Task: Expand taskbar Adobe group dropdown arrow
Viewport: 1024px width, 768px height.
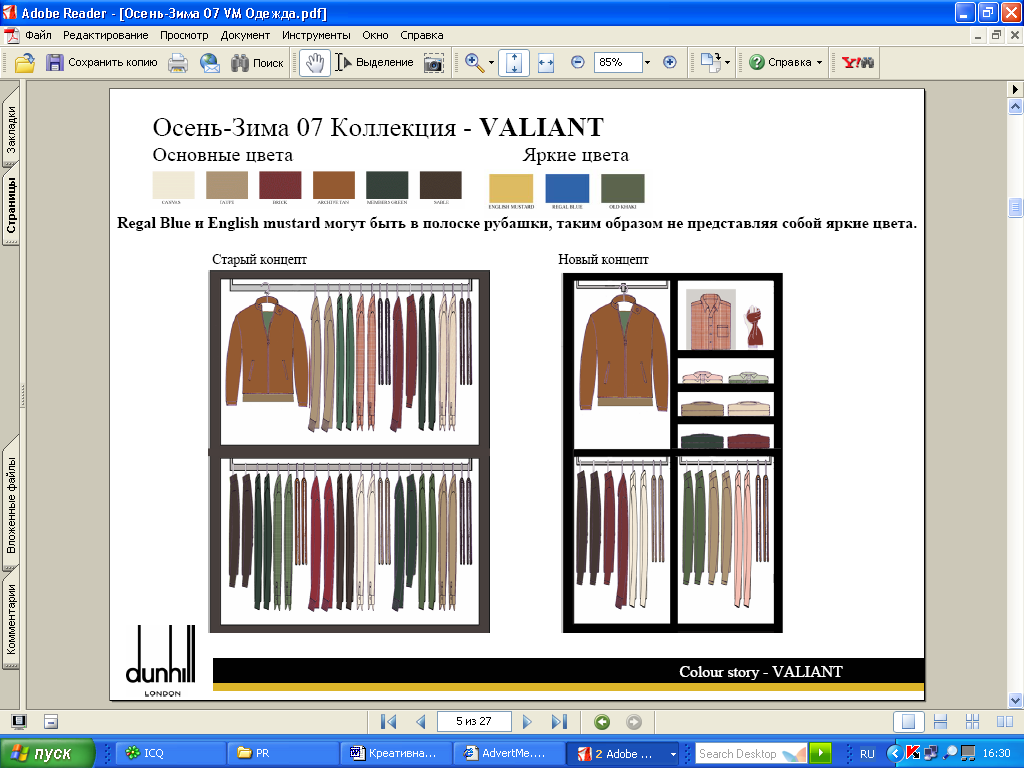Action: (x=673, y=754)
